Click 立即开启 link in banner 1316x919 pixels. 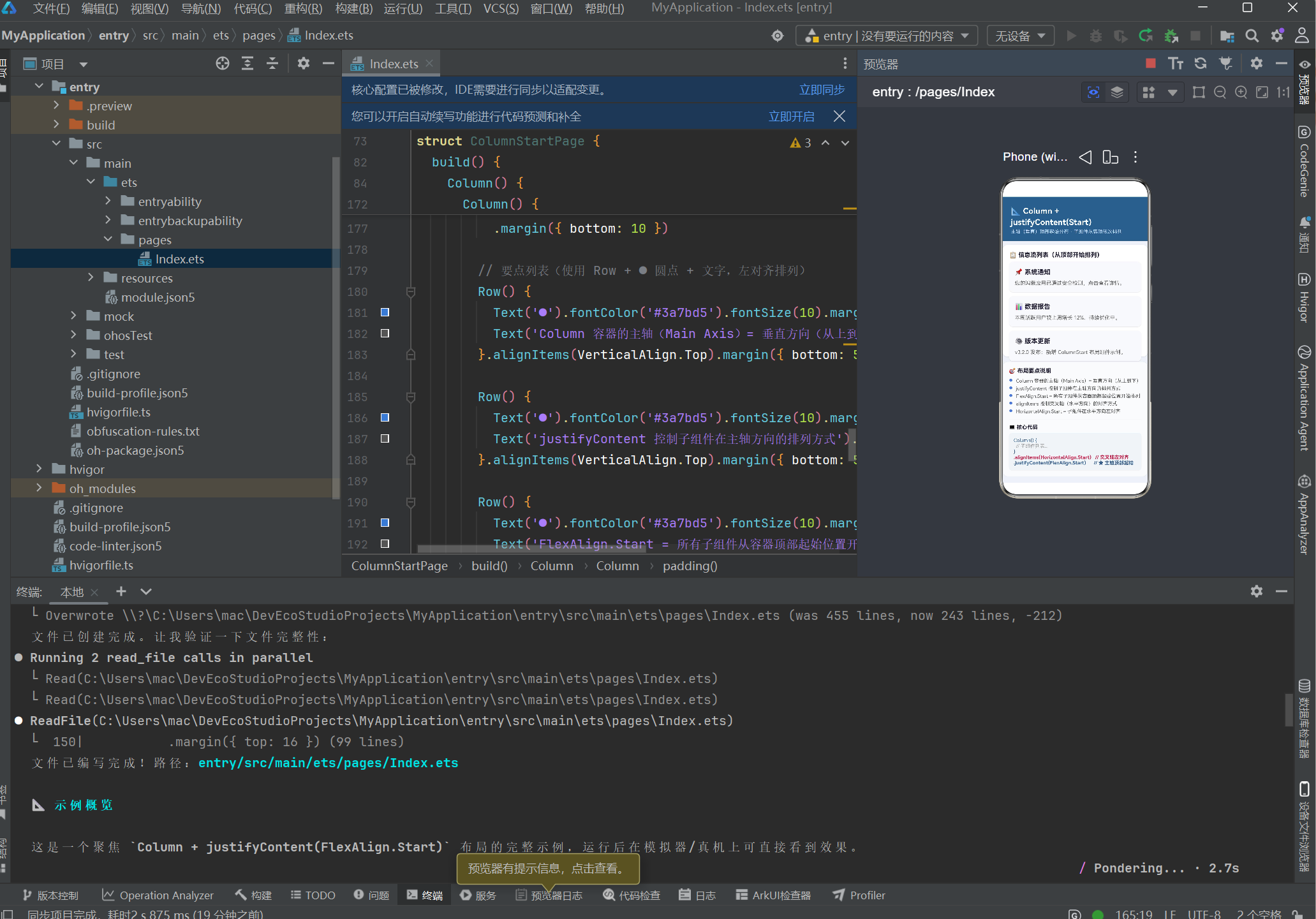click(x=791, y=117)
